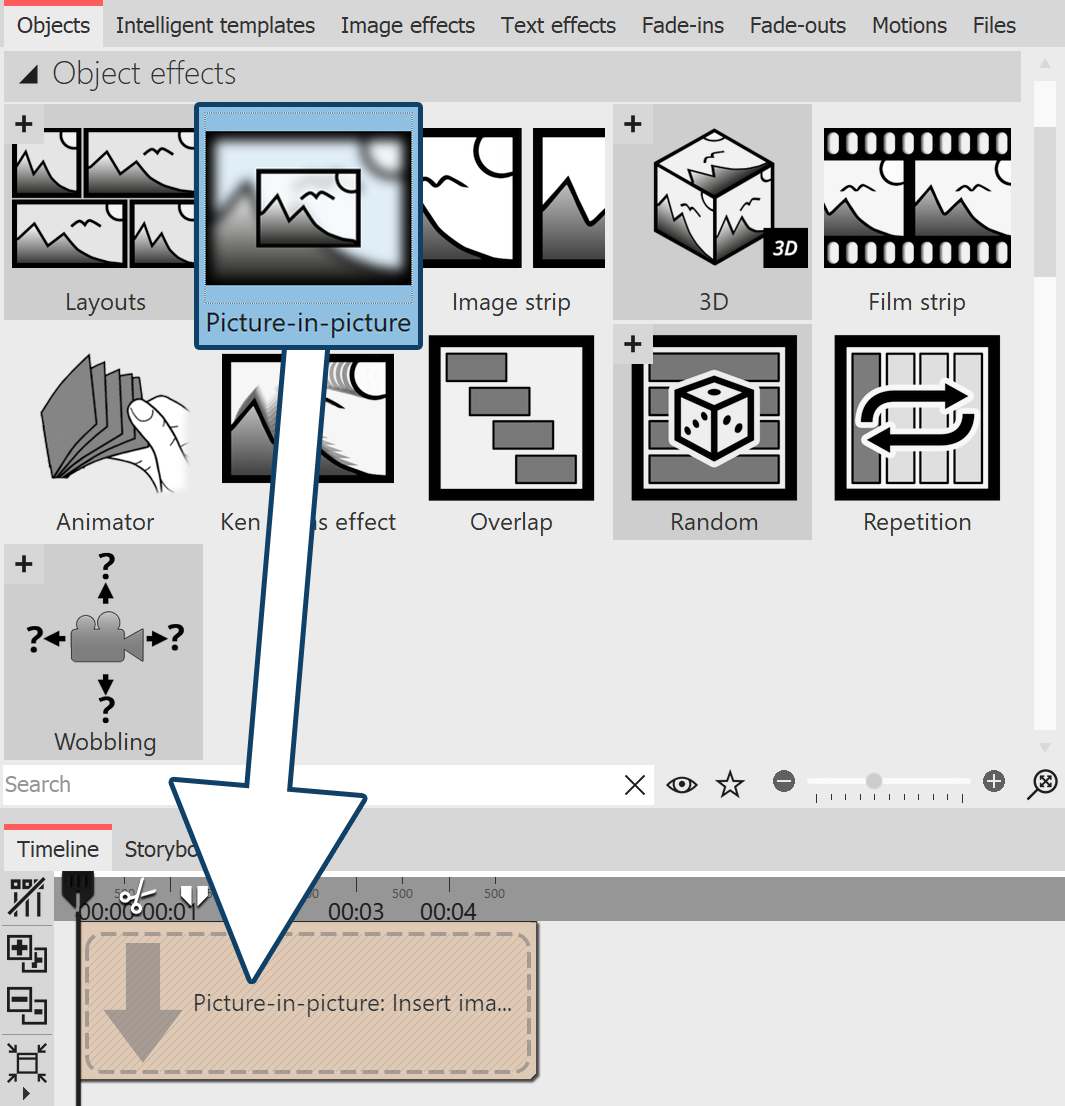Click the zoom-out minus icon
This screenshot has width=1065, height=1106.
point(784,782)
